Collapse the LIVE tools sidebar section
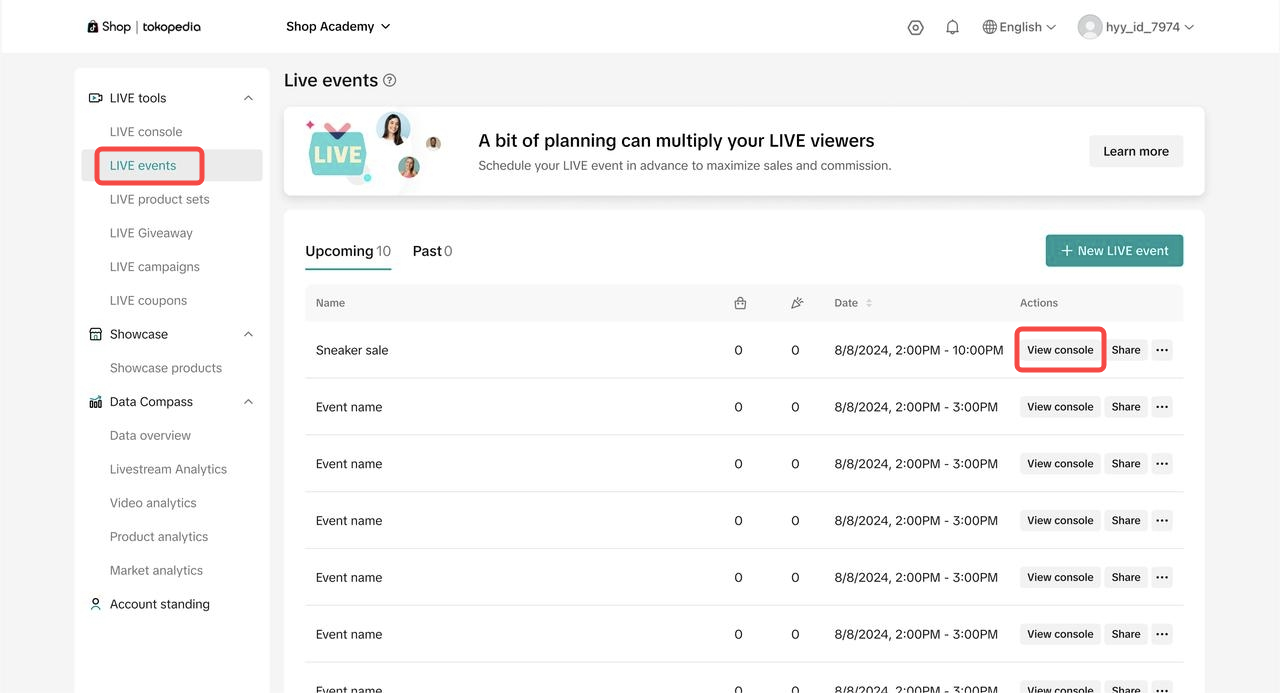 (x=248, y=98)
